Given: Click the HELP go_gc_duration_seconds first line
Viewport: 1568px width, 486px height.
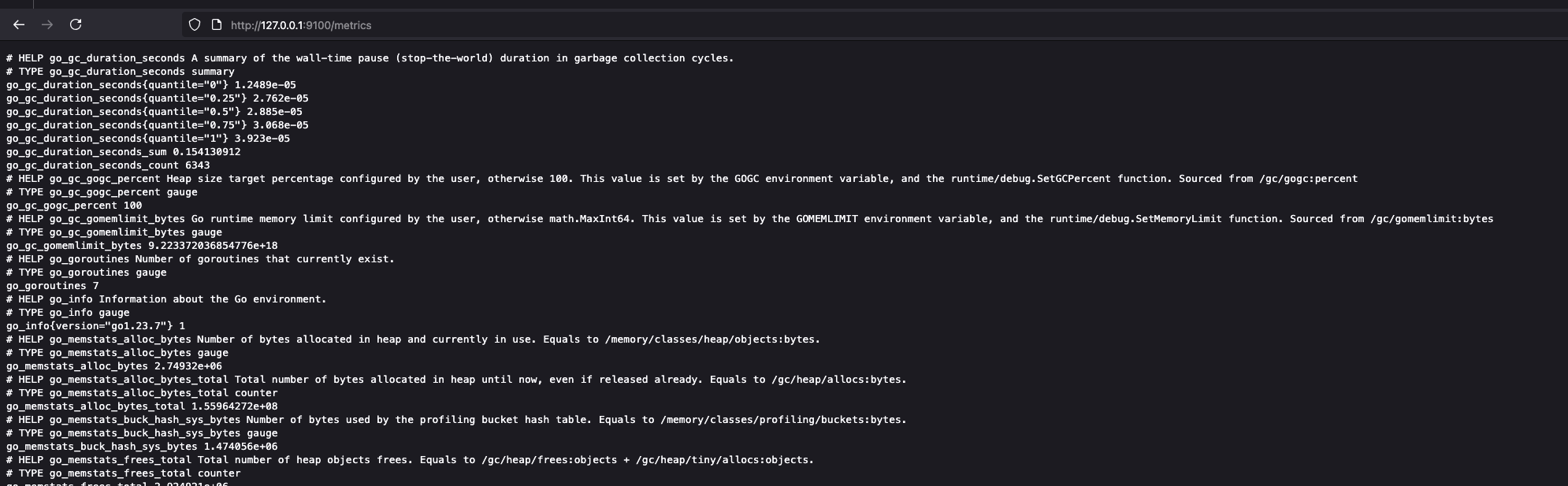Looking at the screenshot, I should tap(370, 58).
